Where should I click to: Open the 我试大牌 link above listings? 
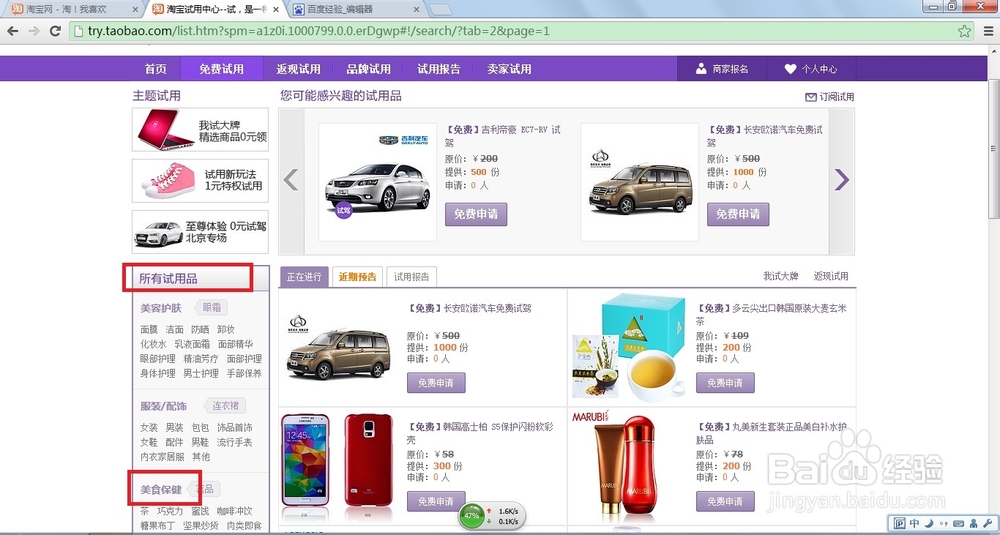click(781, 276)
